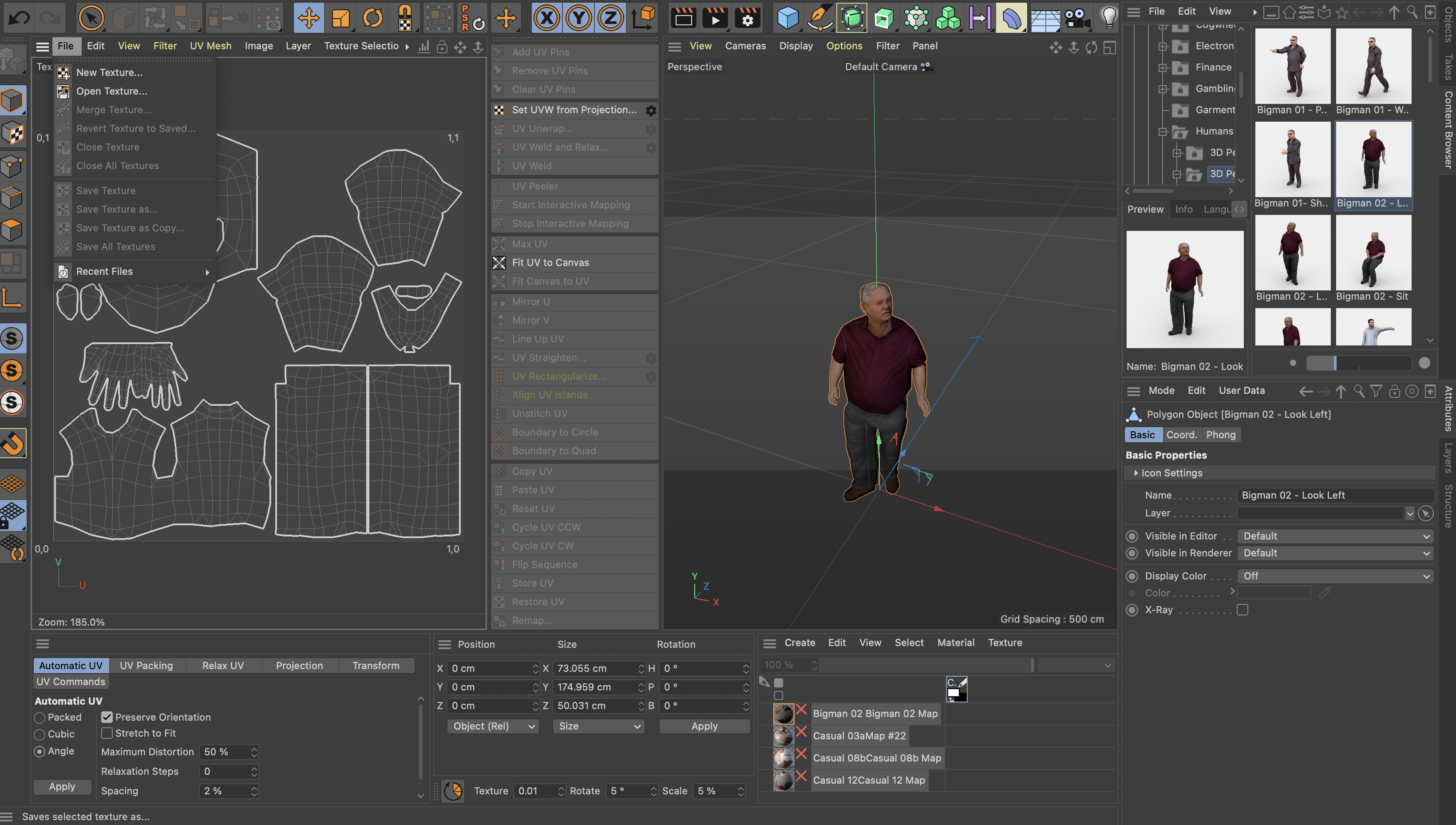This screenshot has height=825, width=1456.
Task: Click the Floor grid object icon
Action: tap(1045, 18)
